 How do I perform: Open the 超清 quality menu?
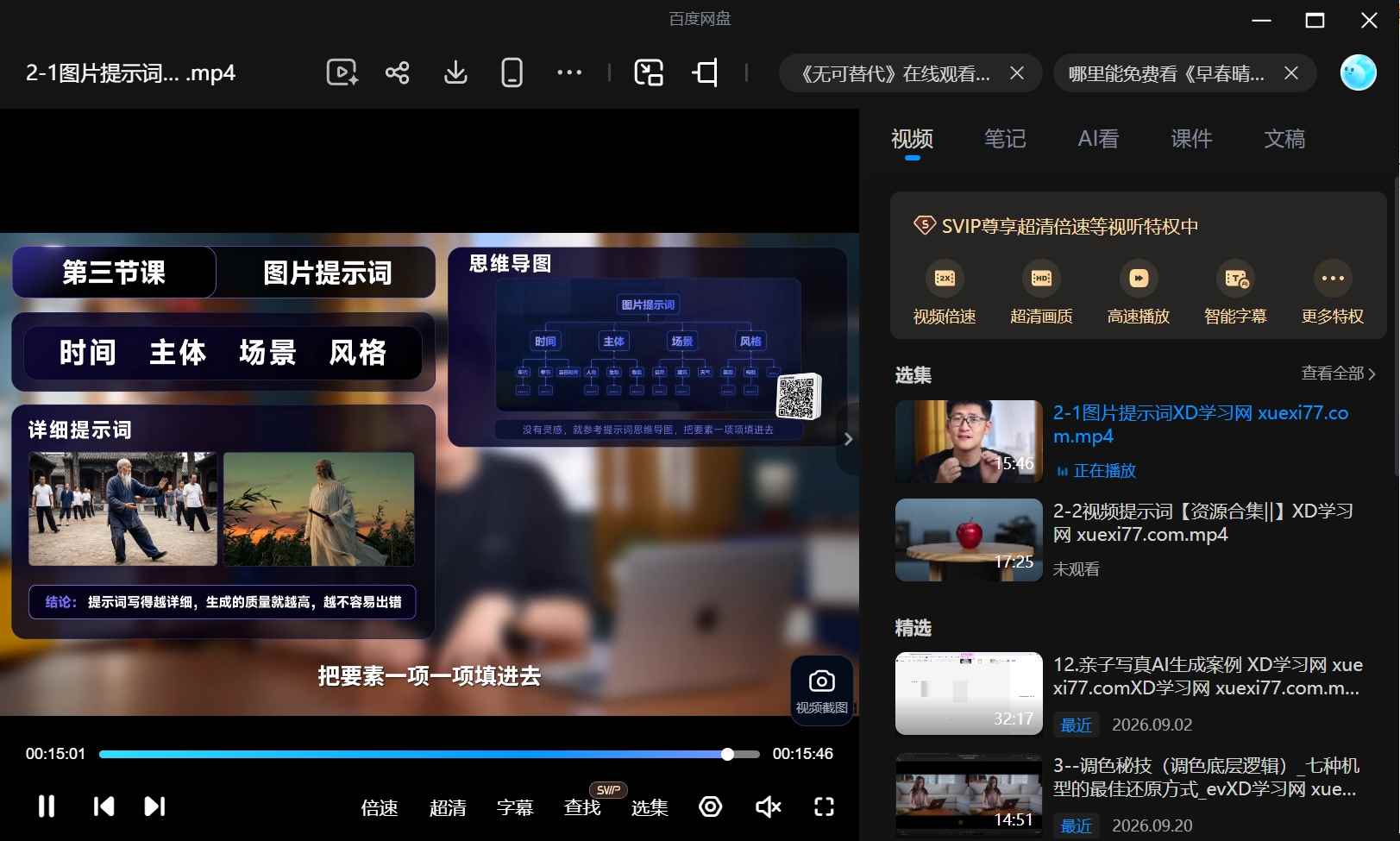448,807
